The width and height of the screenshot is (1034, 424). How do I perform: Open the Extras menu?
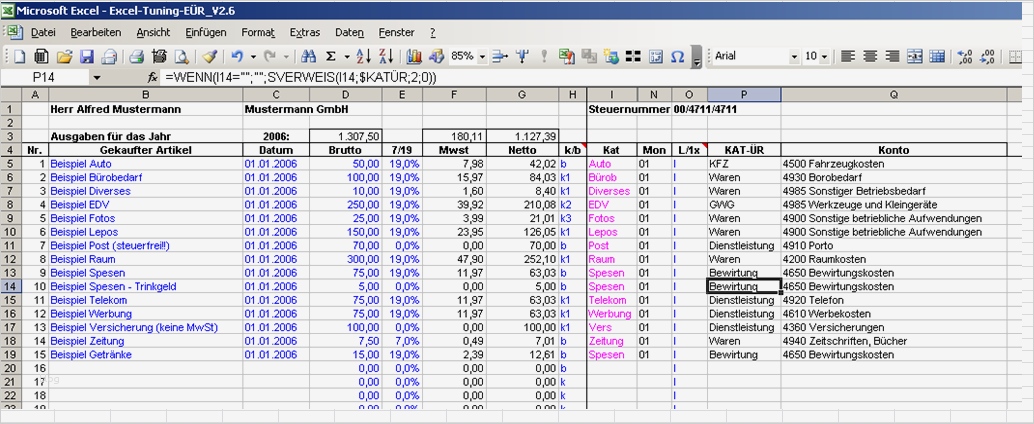(305, 33)
